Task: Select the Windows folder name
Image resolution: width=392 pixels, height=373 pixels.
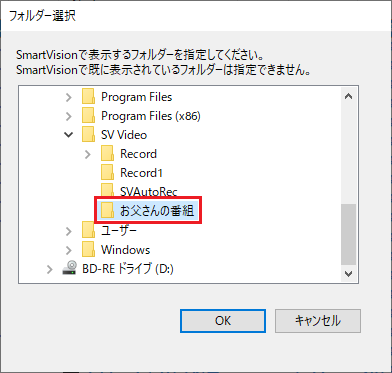Action: pos(125,249)
